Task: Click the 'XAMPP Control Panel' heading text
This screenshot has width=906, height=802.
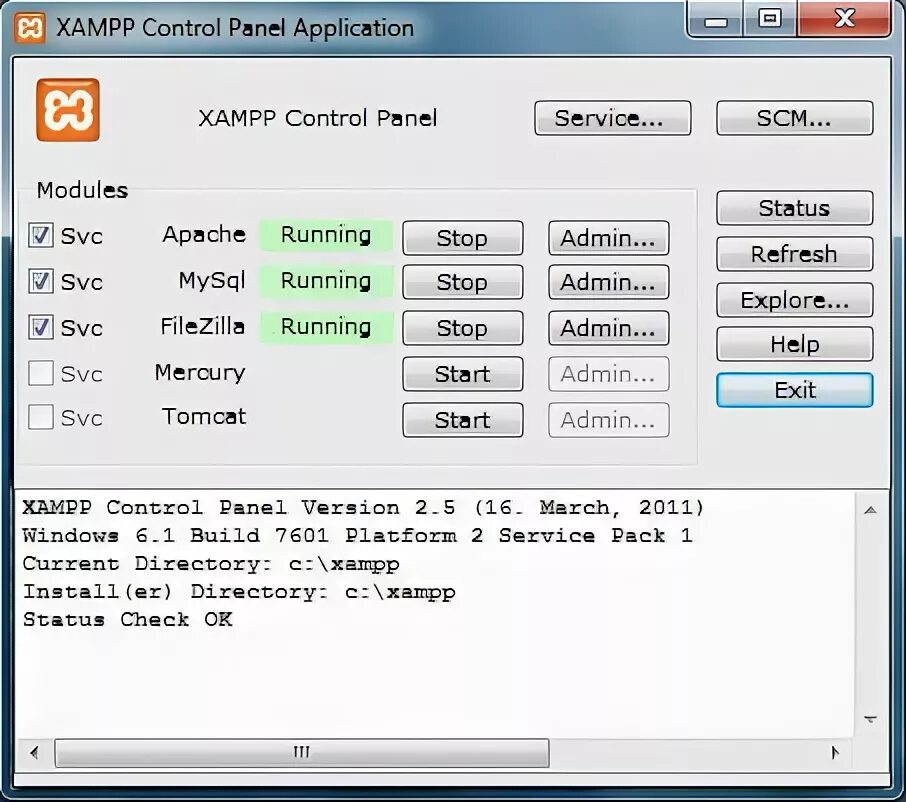Action: click(x=318, y=118)
